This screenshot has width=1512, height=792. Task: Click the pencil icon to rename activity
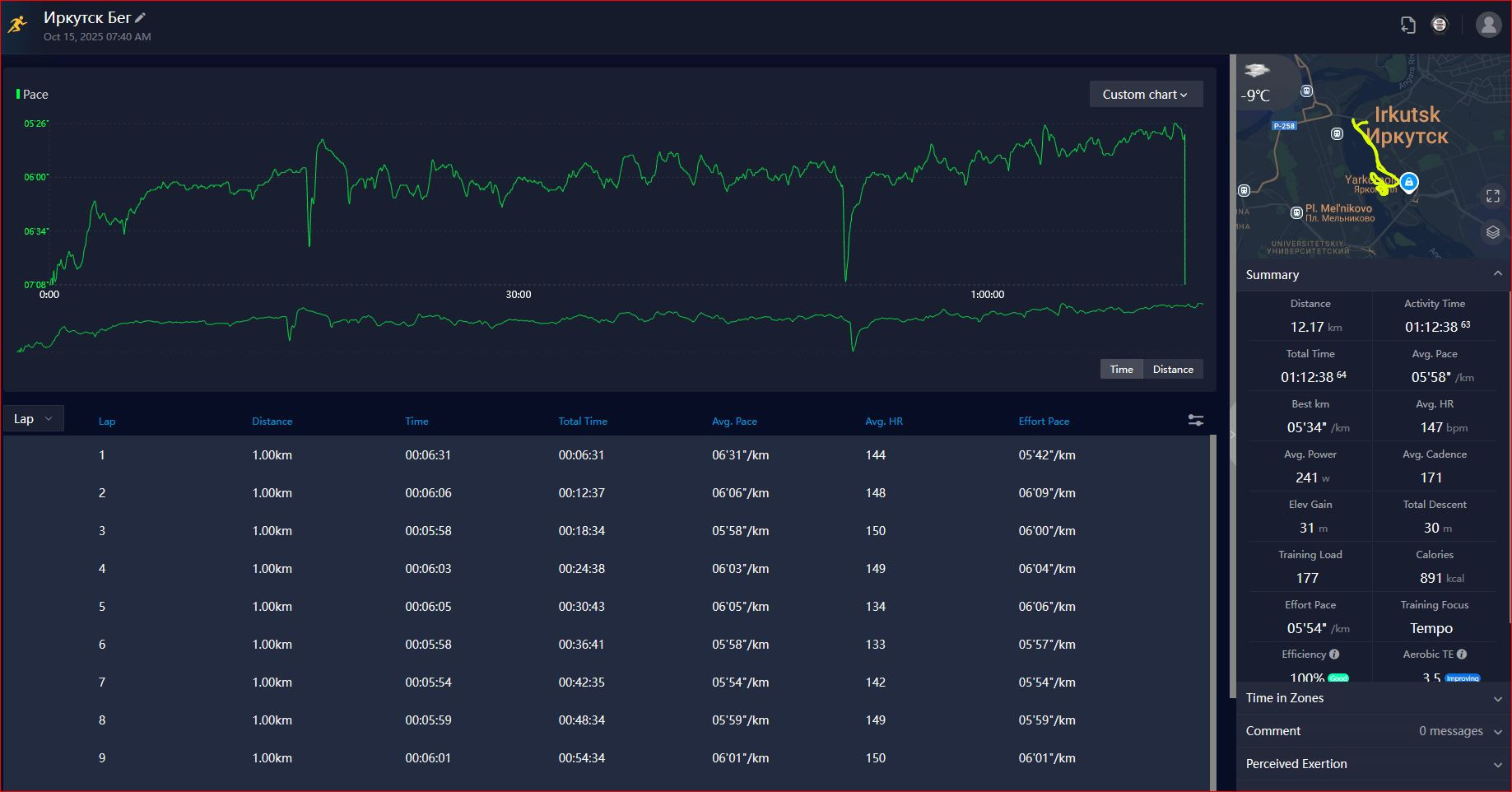141,17
